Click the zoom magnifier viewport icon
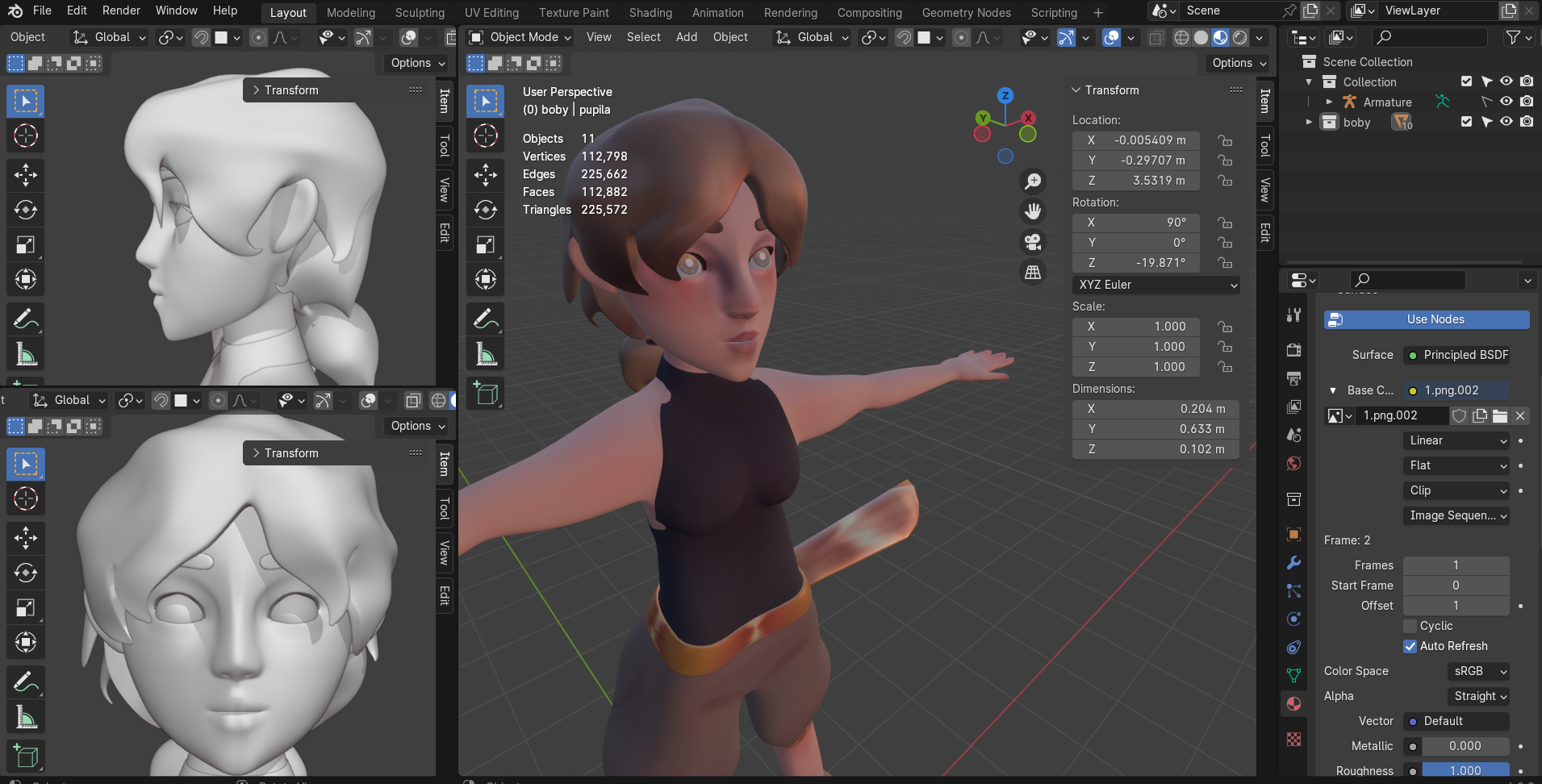The image size is (1542, 784). pos(1033,181)
